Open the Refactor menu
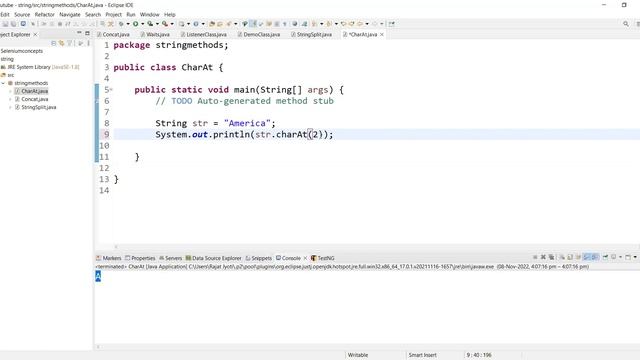Image resolution: width=640 pixels, height=360 pixels. click(x=44, y=14)
